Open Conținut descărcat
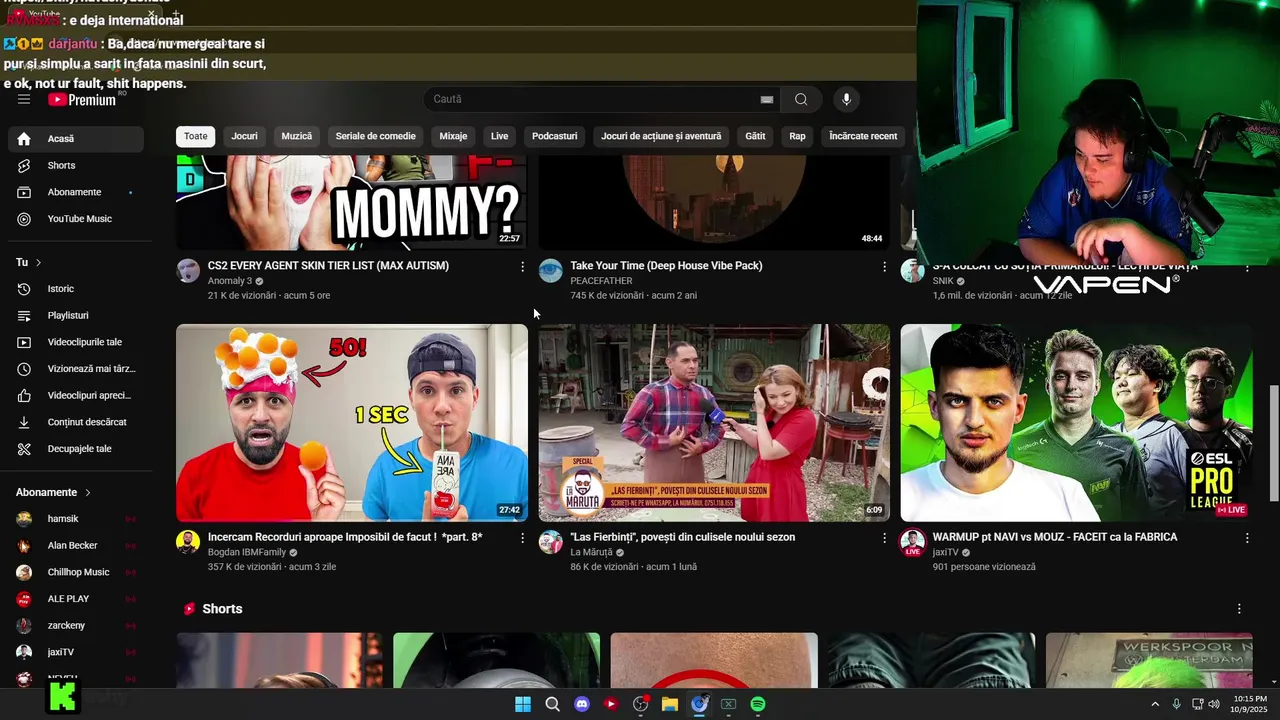The width and height of the screenshot is (1280, 720). coord(76,422)
